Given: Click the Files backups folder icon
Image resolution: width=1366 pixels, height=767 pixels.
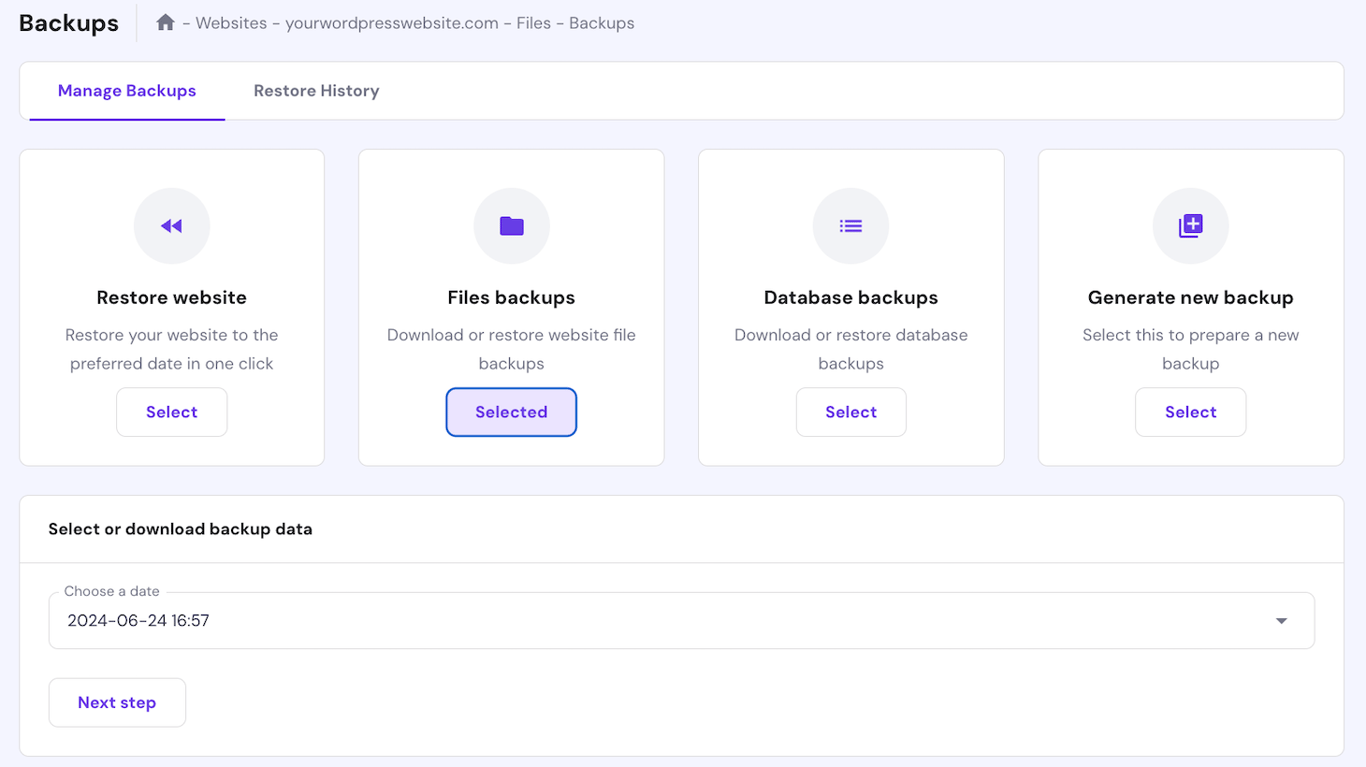Looking at the screenshot, I should point(511,226).
